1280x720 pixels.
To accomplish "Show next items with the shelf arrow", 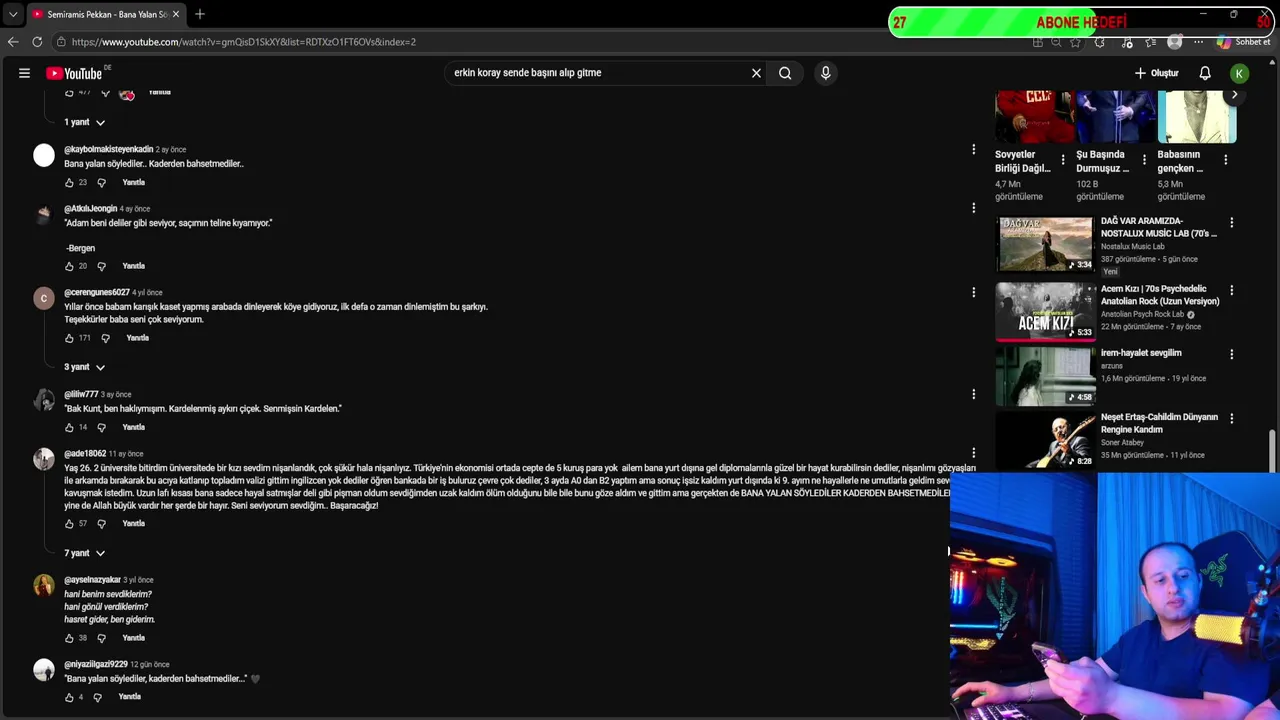I will (x=1234, y=95).
